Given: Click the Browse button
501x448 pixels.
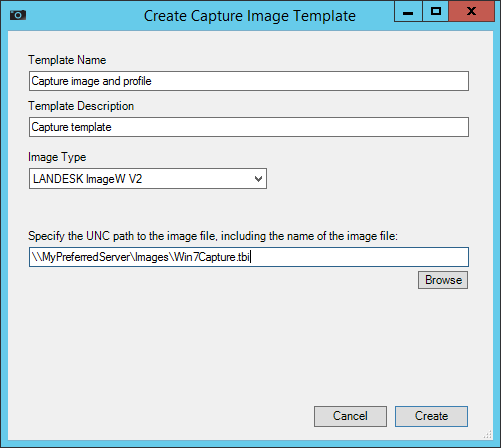Looking at the screenshot, I should click(443, 280).
